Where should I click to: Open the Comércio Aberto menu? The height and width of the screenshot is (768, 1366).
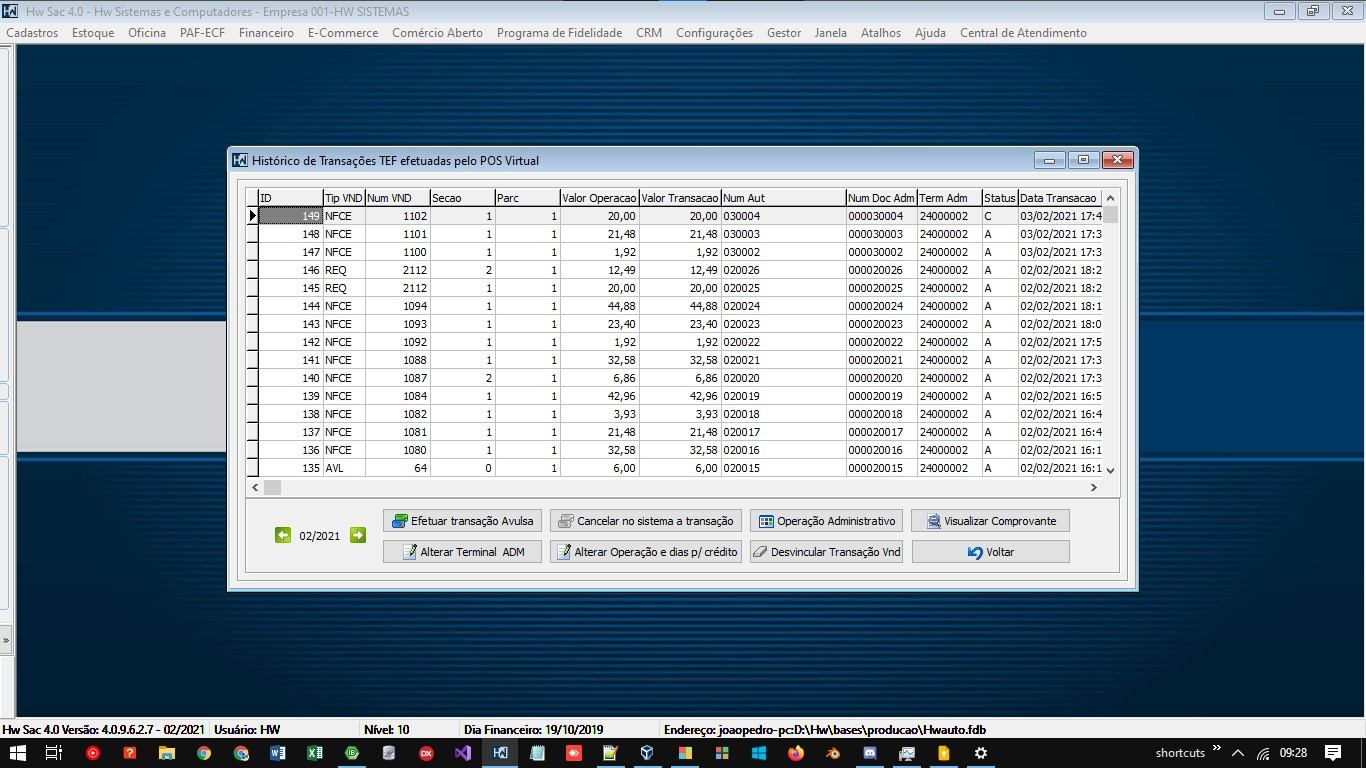coord(437,33)
